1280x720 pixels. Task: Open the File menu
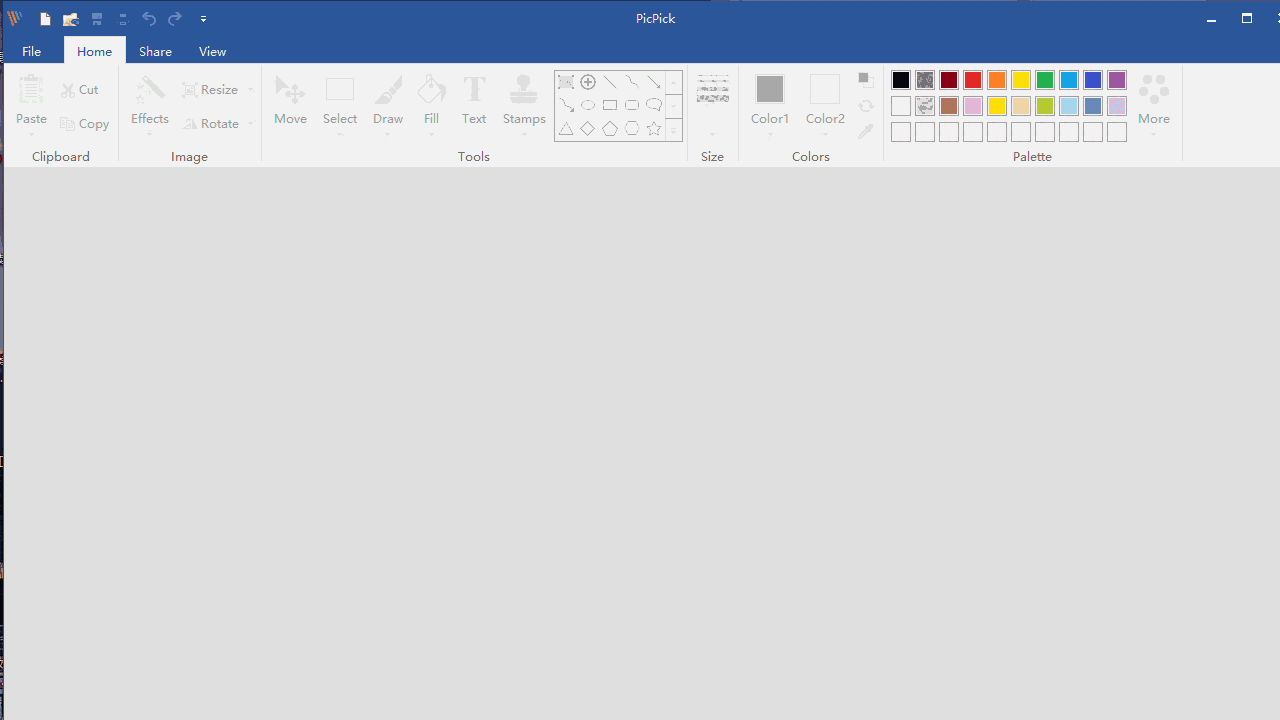(x=31, y=51)
